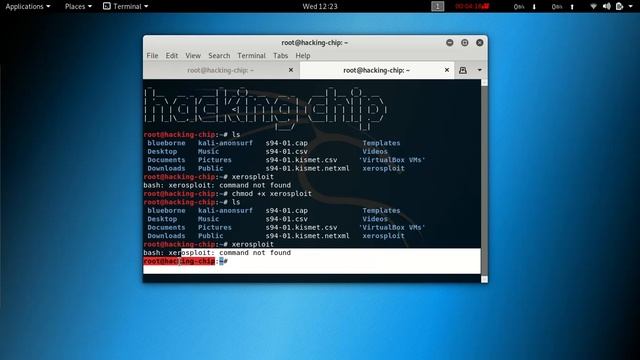Click first 'blueborne' directory name
Image resolution: width=640 pixels, height=360 pixels.
click(x=166, y=143)
